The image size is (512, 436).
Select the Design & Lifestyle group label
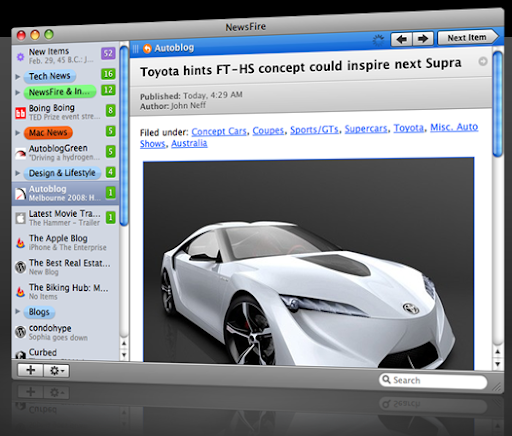tap(62, 173)
